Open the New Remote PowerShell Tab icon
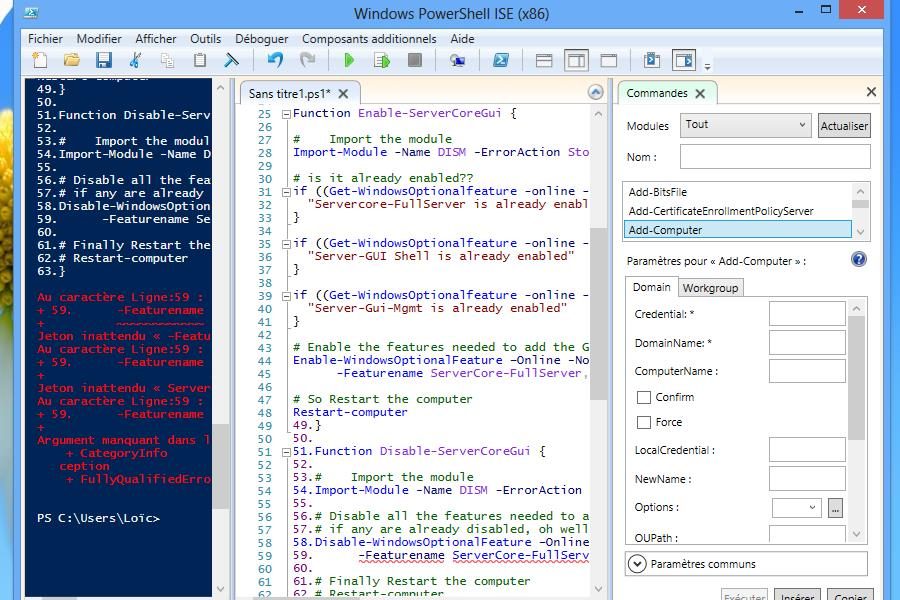Screen dimensions: 900x600 tap(457, 61)
